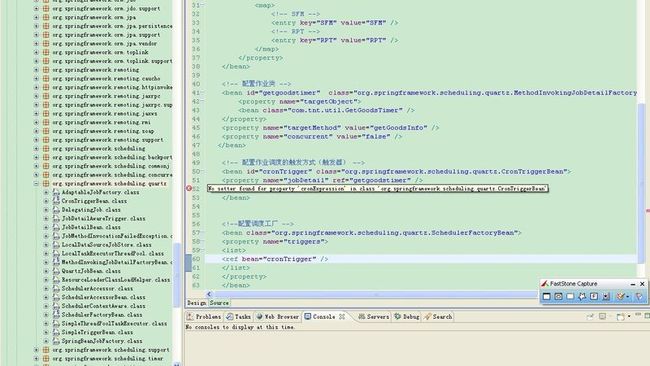Click the Console pin icon in console toolbar
This screenshot has height=366, width=650.
coord(590,317)
